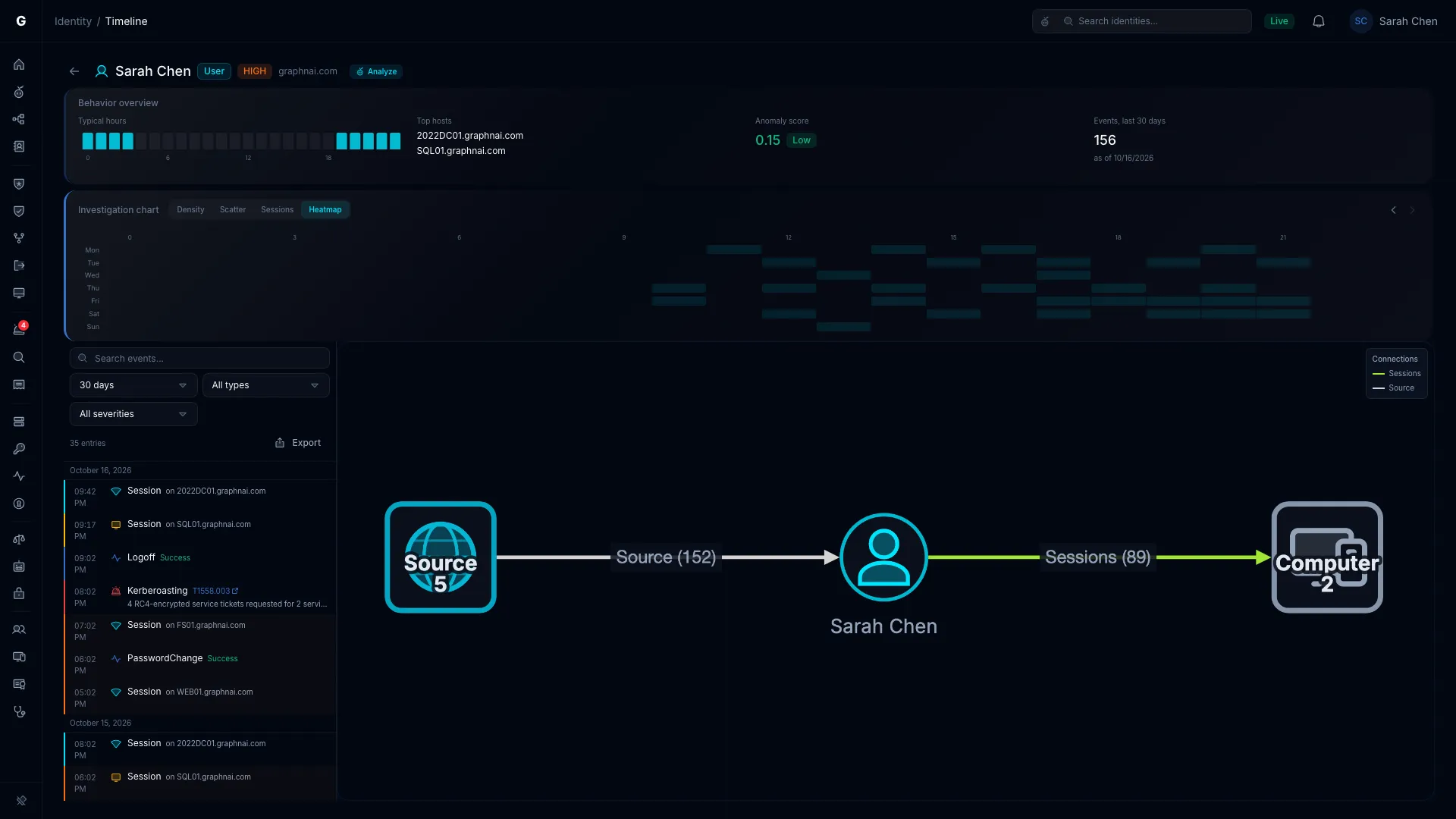Click in the Search events field

click(x=199, y=358)
